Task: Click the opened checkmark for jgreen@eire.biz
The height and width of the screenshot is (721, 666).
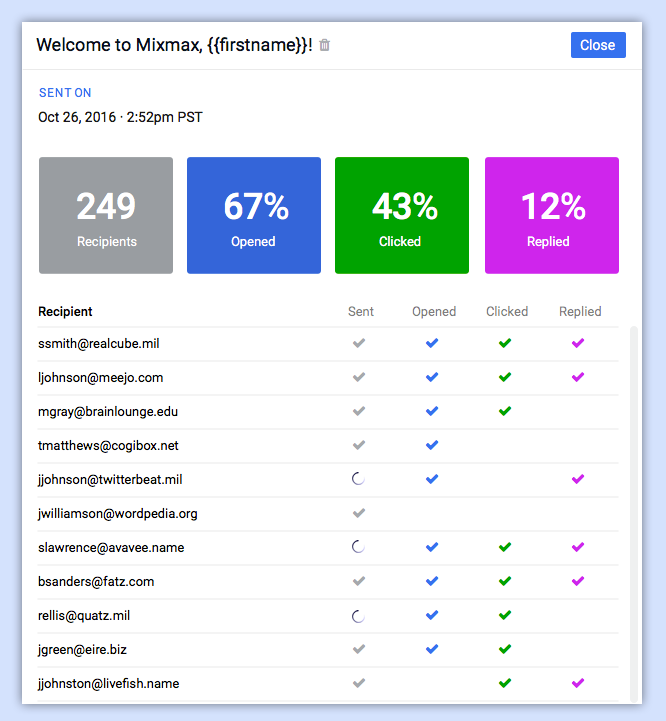Action: coord(432,649)
